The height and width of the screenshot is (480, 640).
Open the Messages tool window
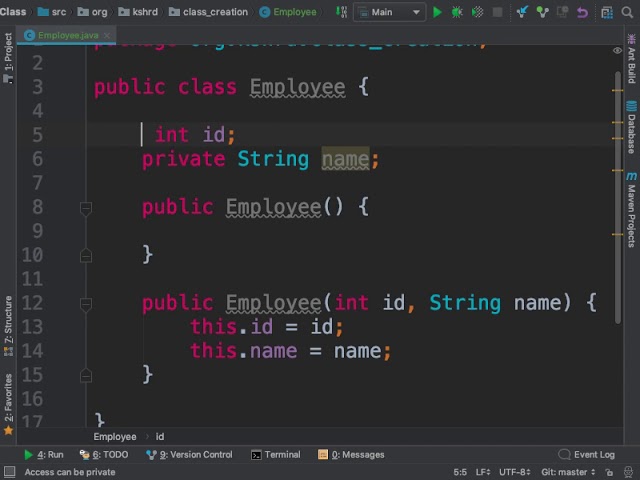351,455
